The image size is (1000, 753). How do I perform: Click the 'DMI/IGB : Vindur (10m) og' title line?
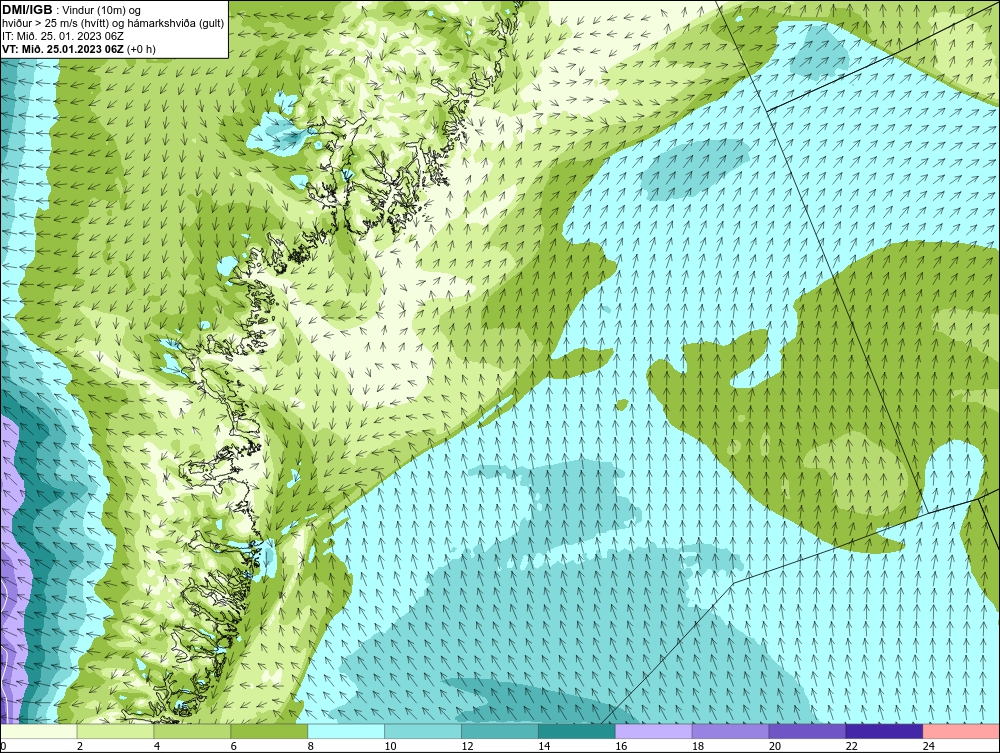click(72, 10)
